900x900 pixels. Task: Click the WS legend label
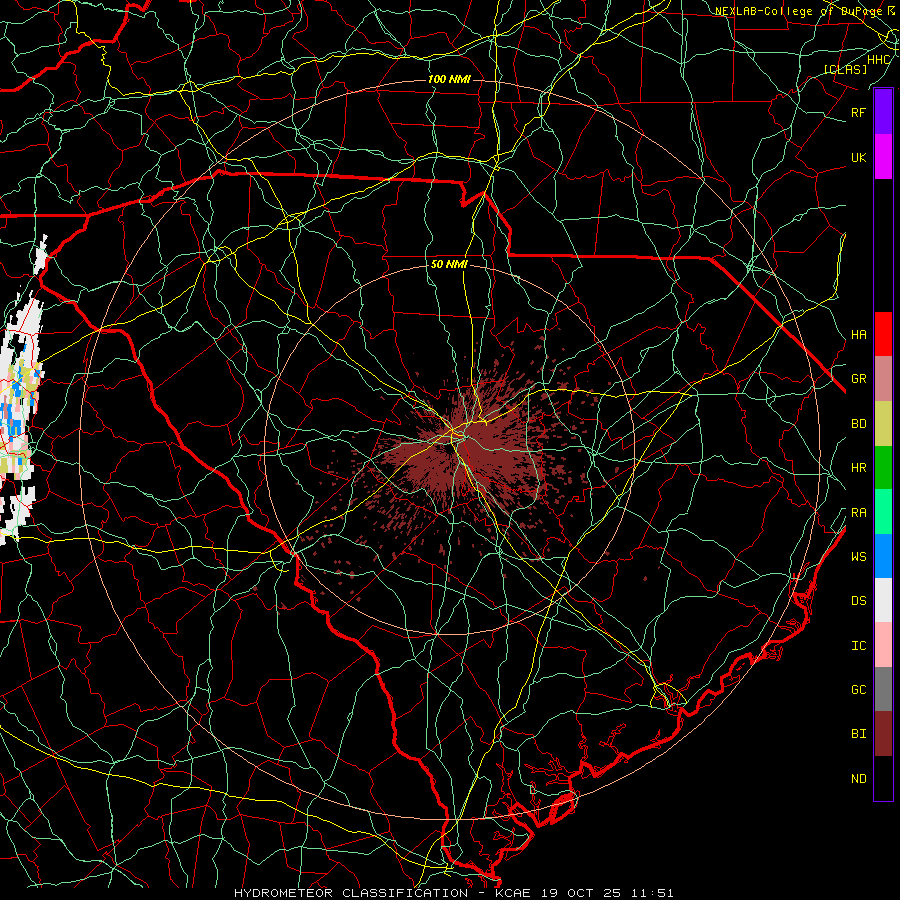click(858, 556)
